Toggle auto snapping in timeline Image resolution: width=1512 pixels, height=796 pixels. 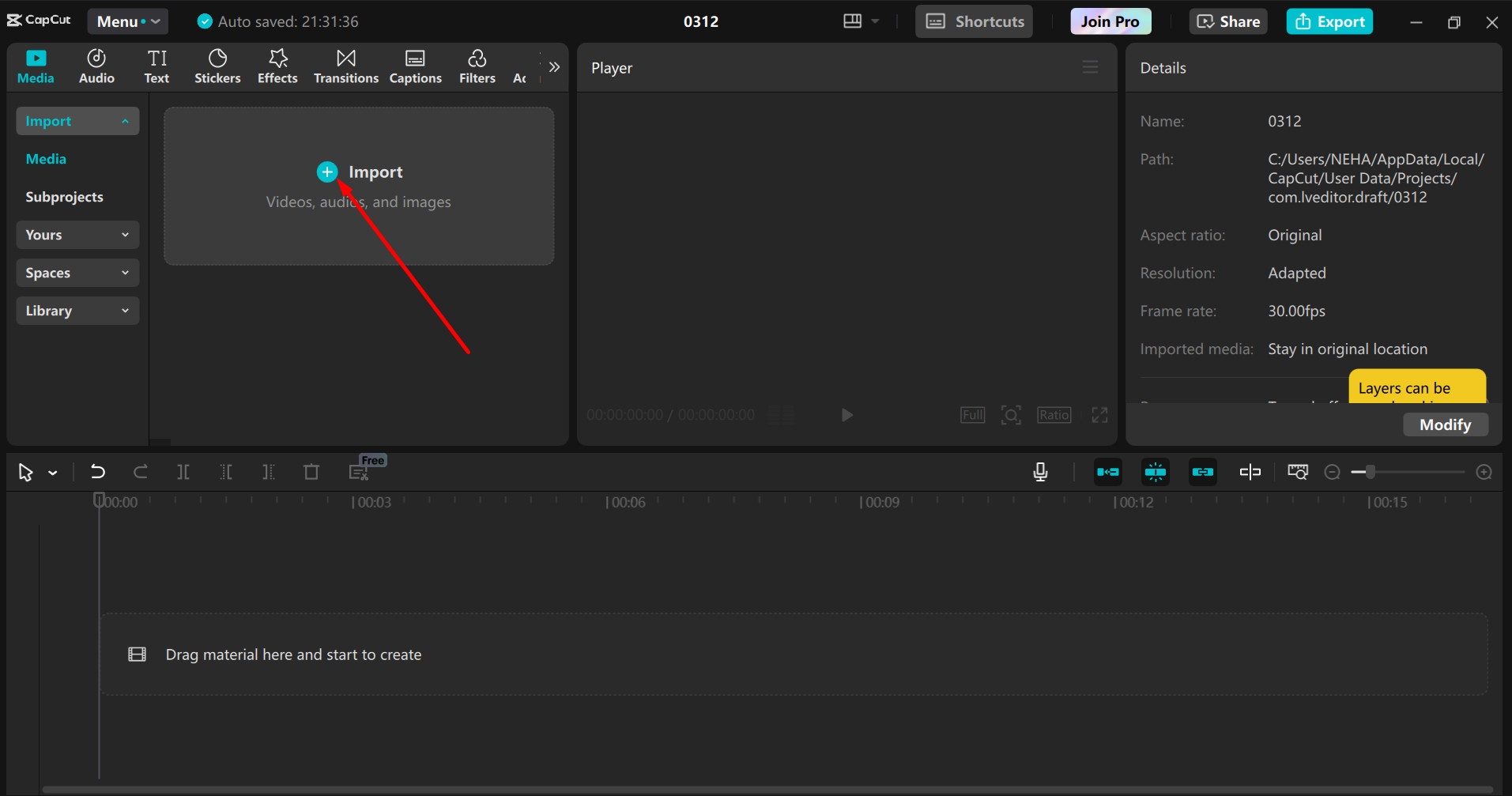(1156, 472)
